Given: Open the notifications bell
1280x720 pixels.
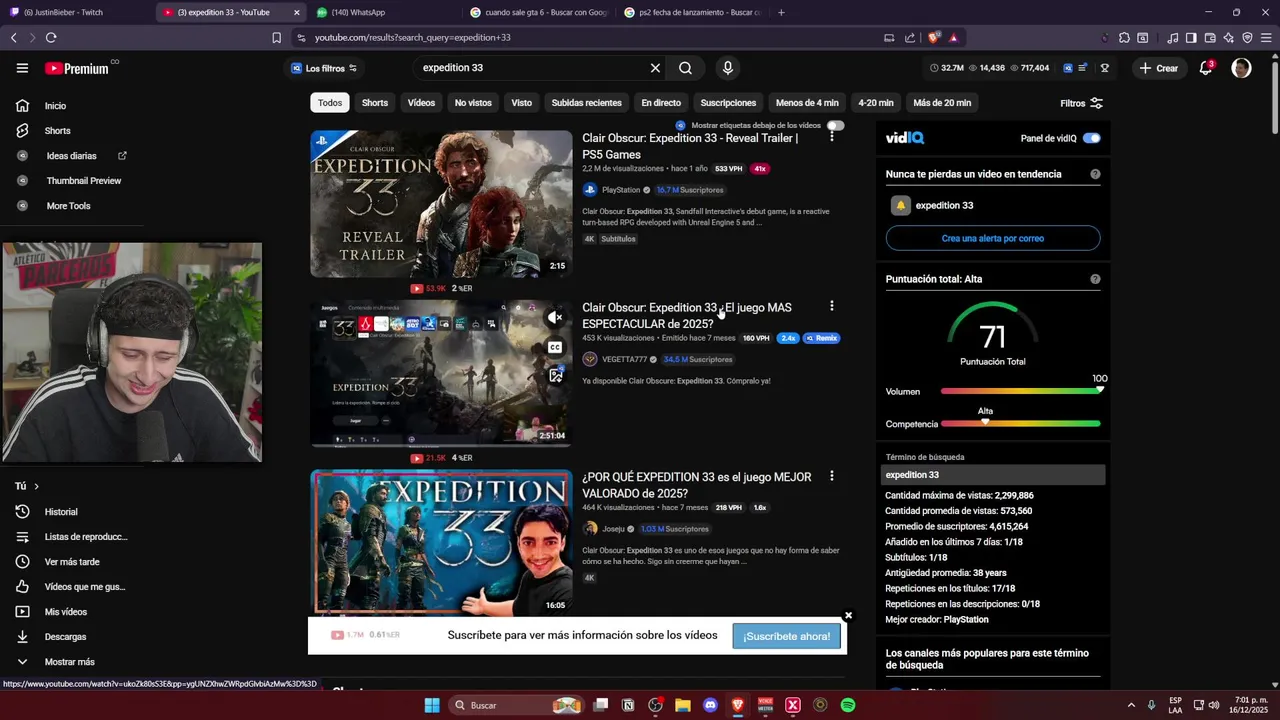Looking at the screenshot, I should (1206, 68).
